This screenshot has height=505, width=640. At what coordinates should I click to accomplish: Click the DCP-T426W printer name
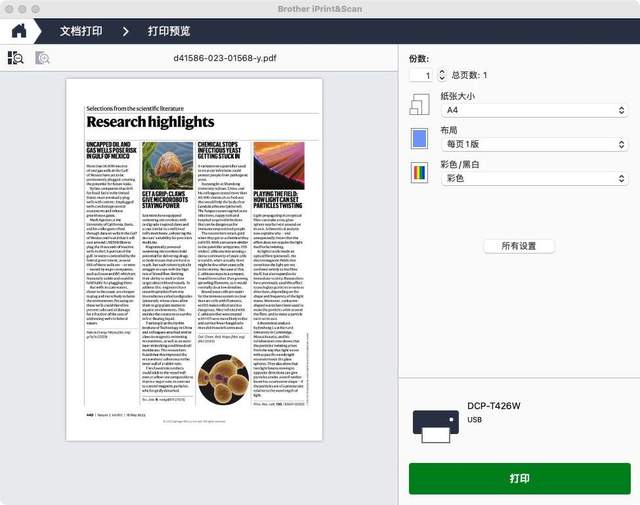tap(493, 406)
